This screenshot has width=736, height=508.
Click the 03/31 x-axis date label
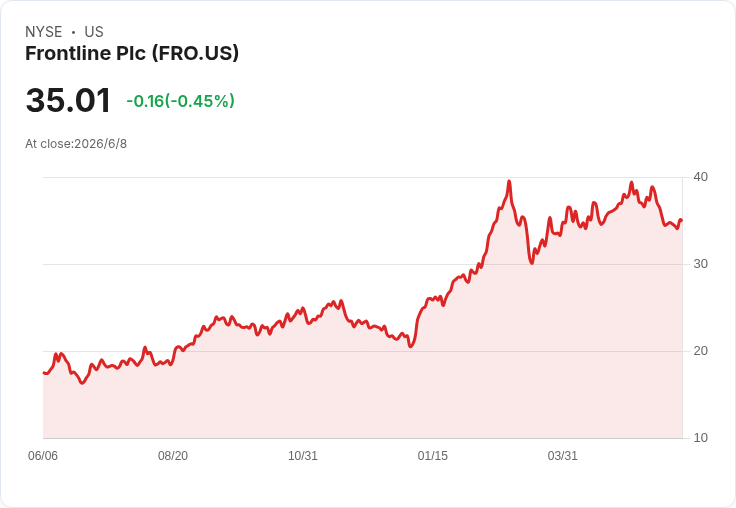[562, 456]
